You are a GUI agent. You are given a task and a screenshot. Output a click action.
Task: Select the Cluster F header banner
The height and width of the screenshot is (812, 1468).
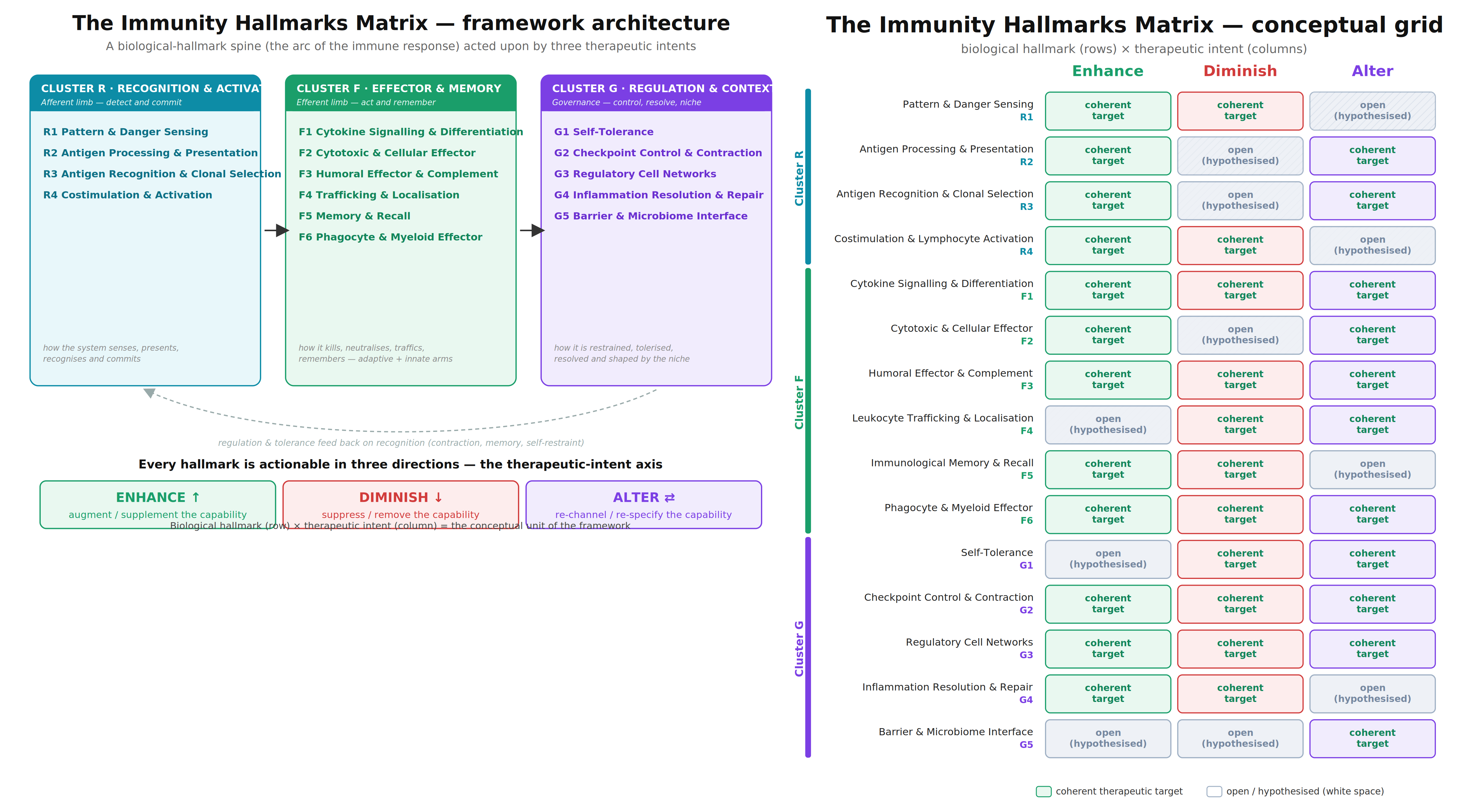point(401,93)
